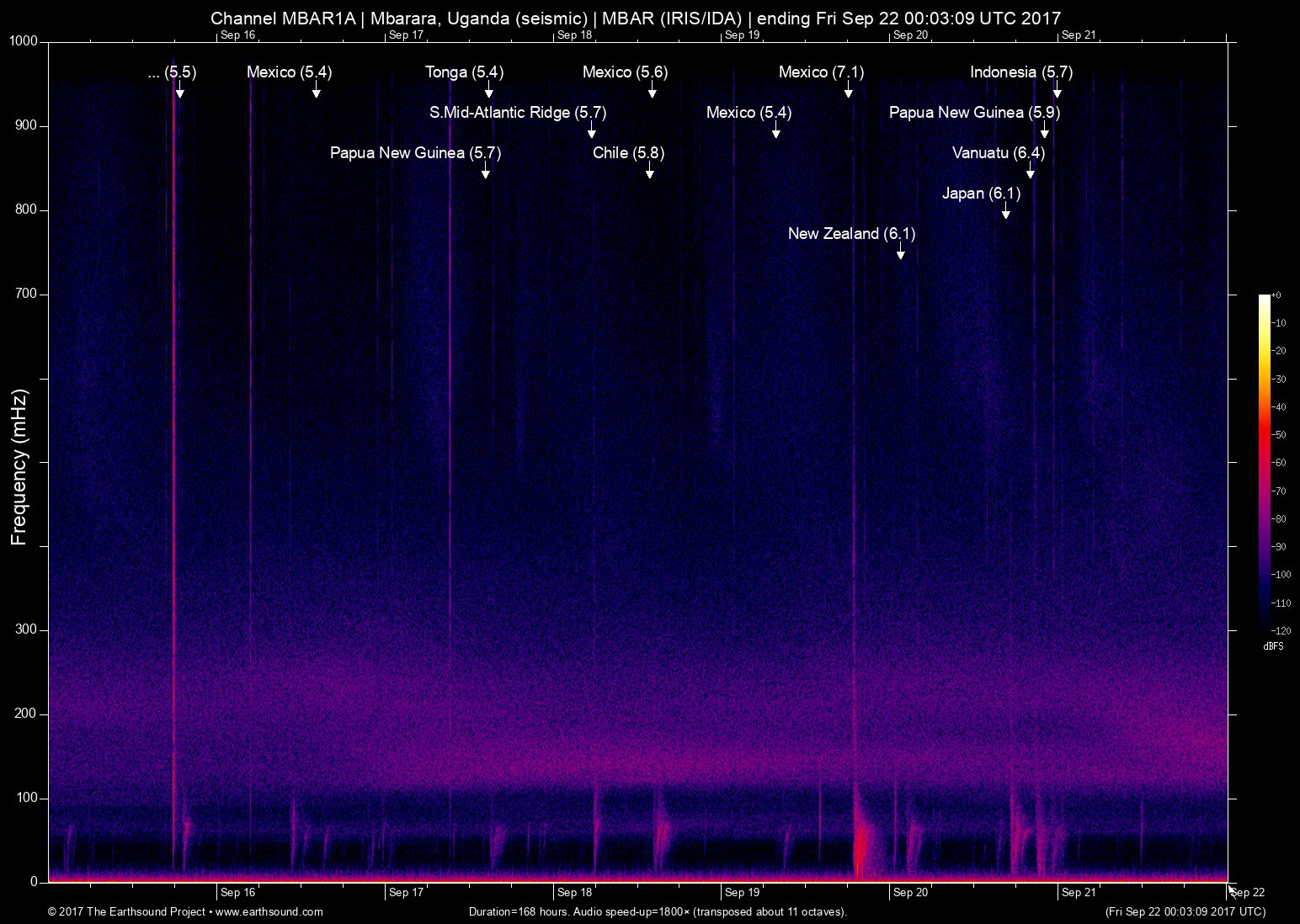This screenshot has height=924, width=1300.
Task: Click the arrow beneath New Zealand (6.1)
Action: pyautogui.click(x=900, y=252)
